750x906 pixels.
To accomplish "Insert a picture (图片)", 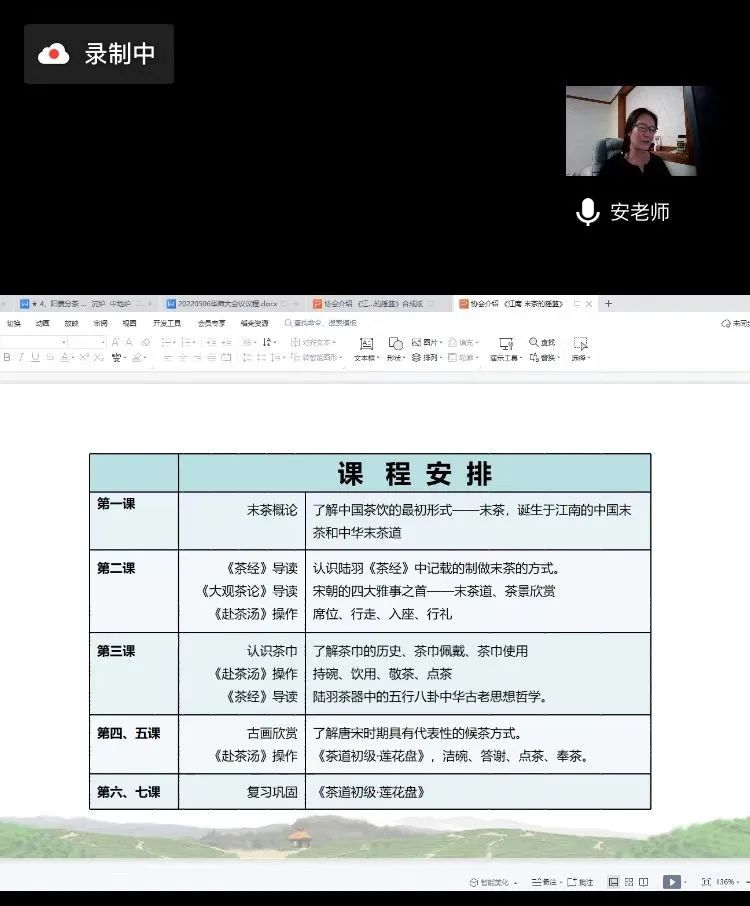I will point(426,342).
